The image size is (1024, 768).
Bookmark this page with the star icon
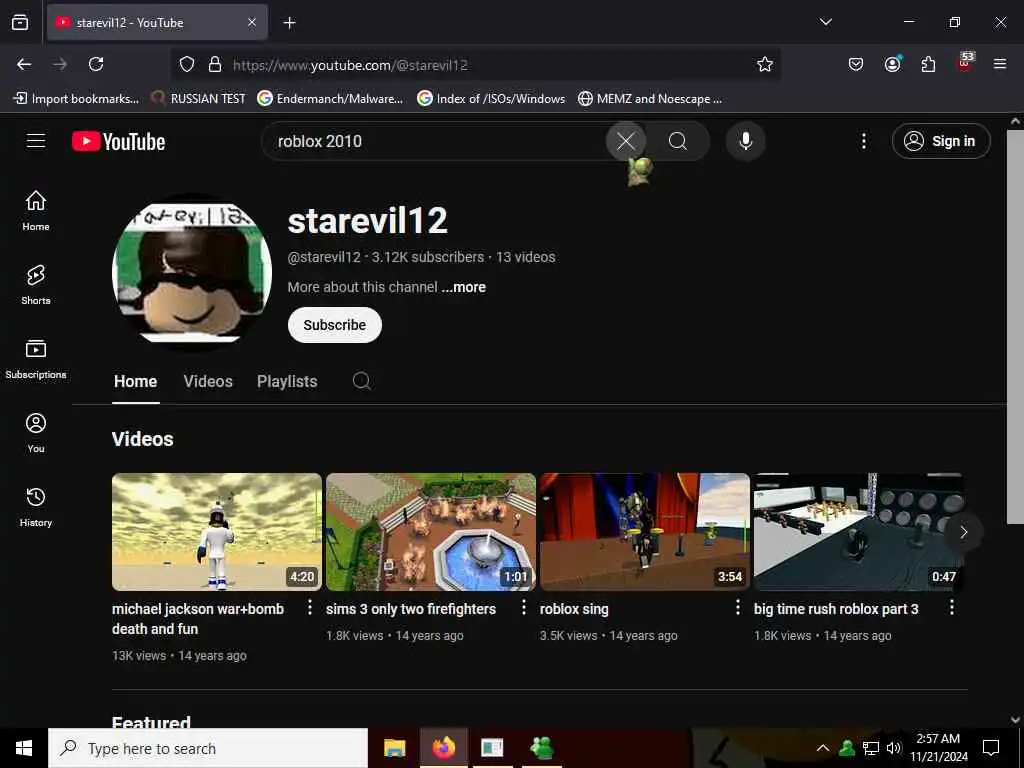pyautogui.click(x=765, y=64)
